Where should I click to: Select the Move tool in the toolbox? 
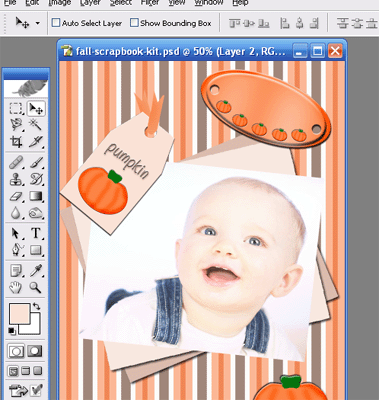click(36, 109)
